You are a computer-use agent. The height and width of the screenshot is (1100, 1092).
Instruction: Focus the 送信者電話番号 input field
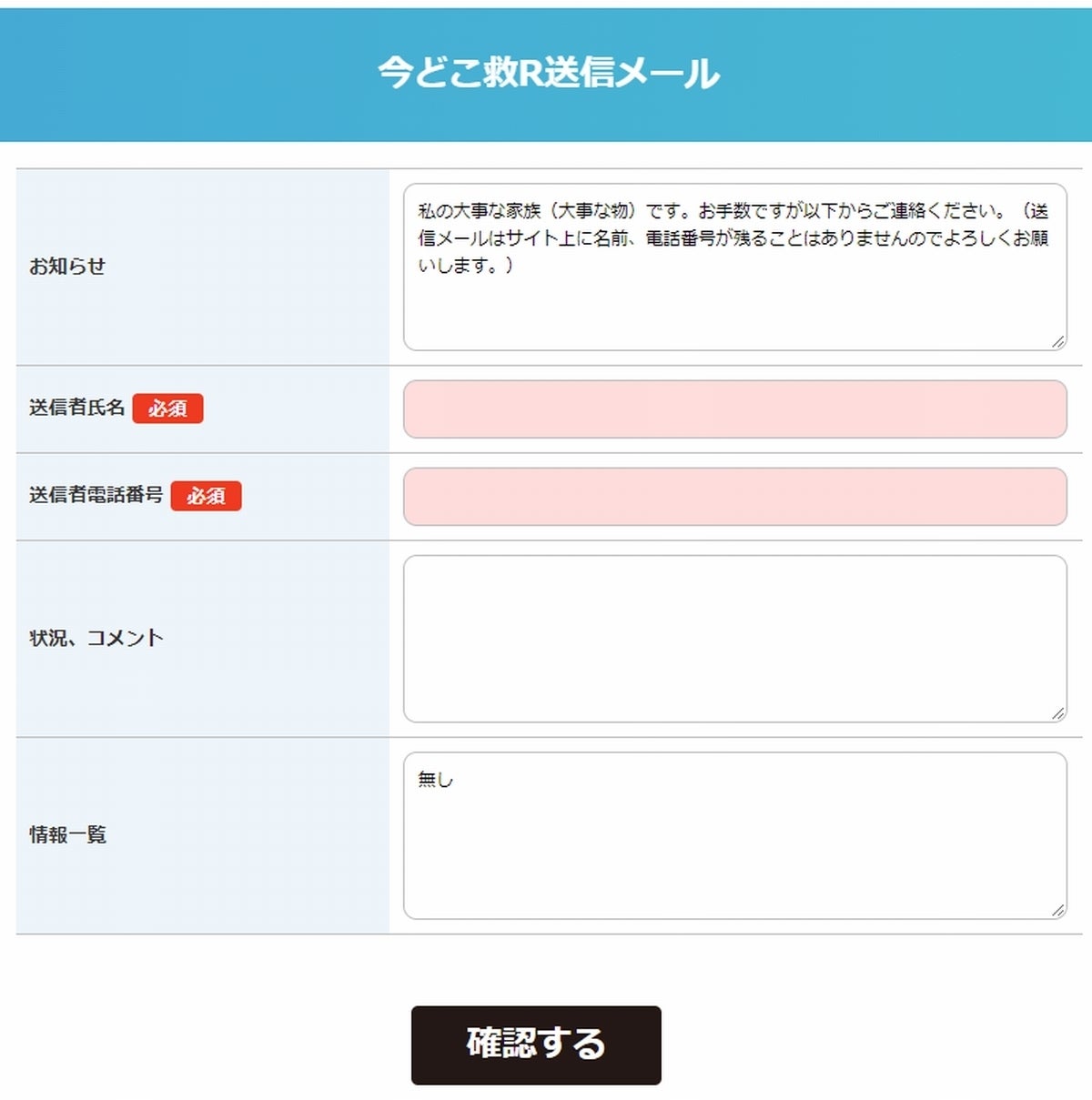[734, 497]
